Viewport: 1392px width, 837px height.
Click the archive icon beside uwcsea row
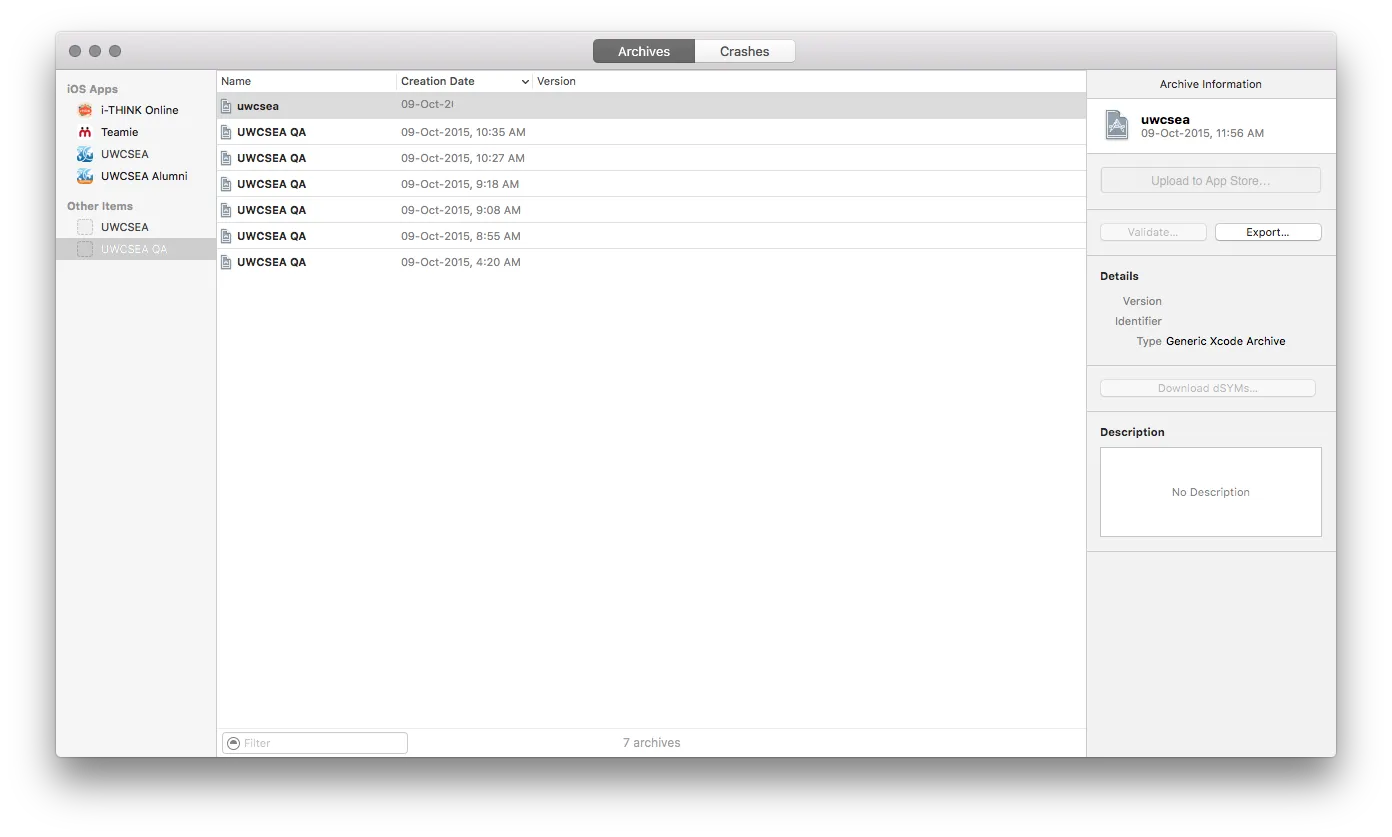pos(226,106)
